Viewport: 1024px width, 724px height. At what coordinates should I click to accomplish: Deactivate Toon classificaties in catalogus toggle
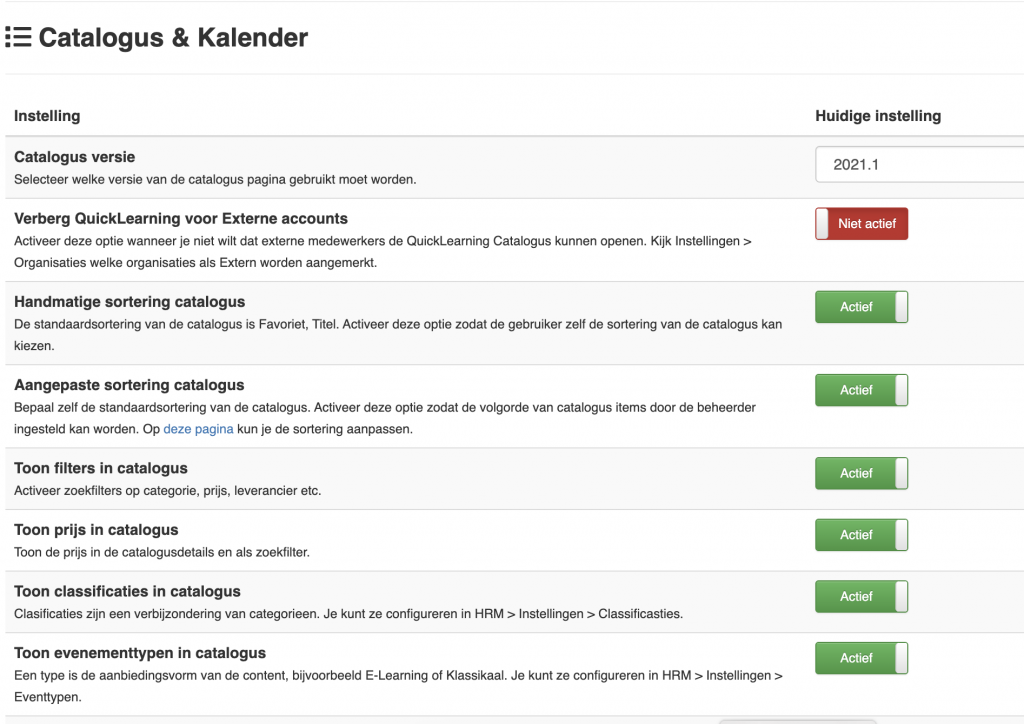(x=861, y=597)
